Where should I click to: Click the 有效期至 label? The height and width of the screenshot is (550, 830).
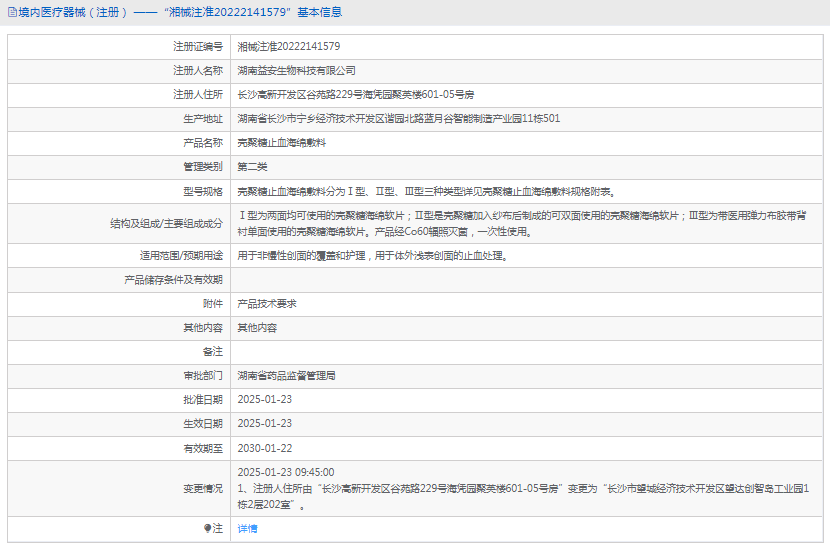coord(203,448)
